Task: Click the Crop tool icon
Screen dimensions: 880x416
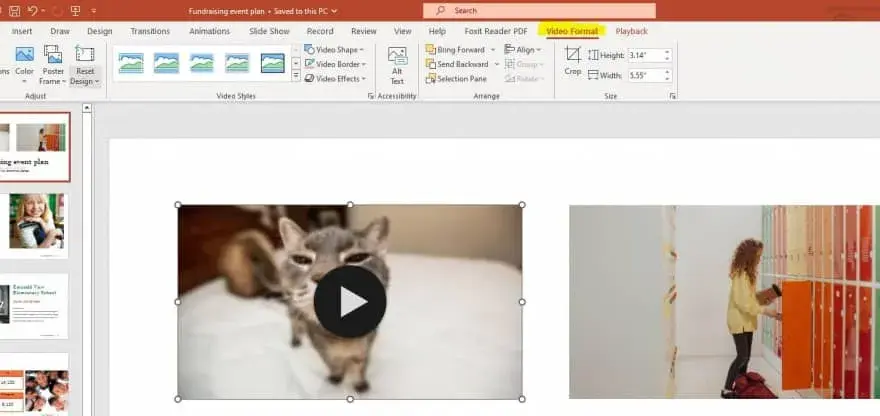Action: (x=572, y=55)
